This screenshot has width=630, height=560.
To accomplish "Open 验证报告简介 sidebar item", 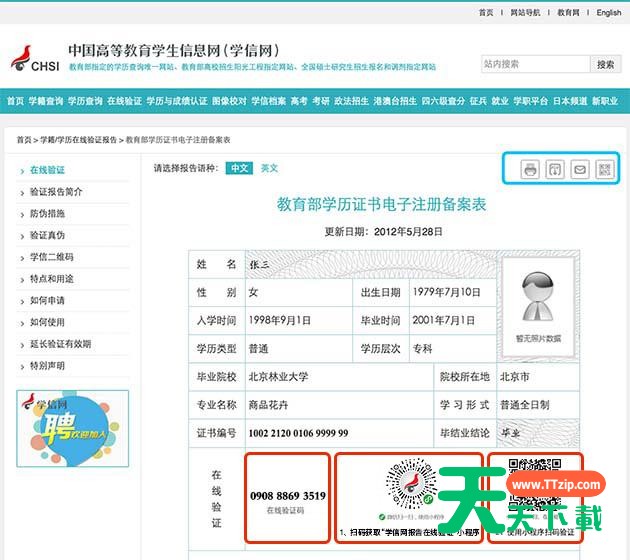I will tap(56, 192).
